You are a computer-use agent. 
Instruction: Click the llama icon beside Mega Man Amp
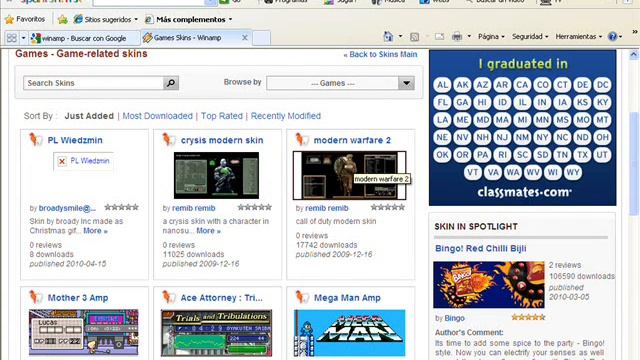[x=302, y=297]
